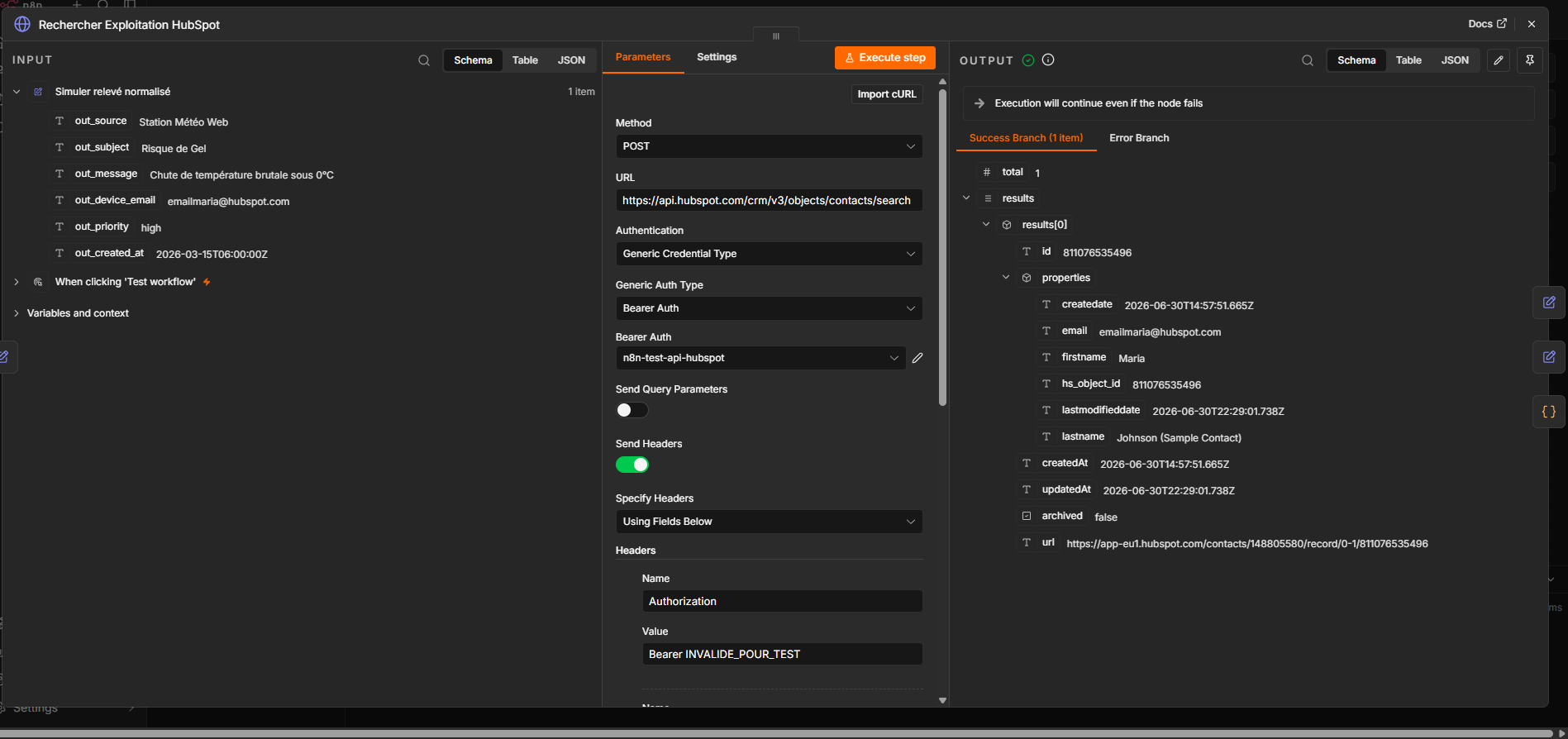The width and height of the screenshot is (1568, 739).
Task: Open the Success Branch tab
Action: tap(1026, 138)
